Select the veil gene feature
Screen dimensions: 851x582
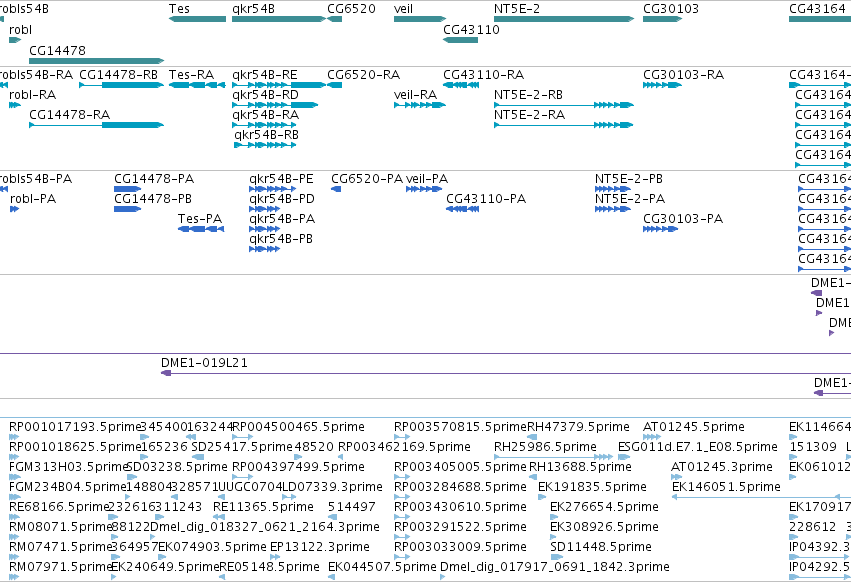[x=420, y=19]
